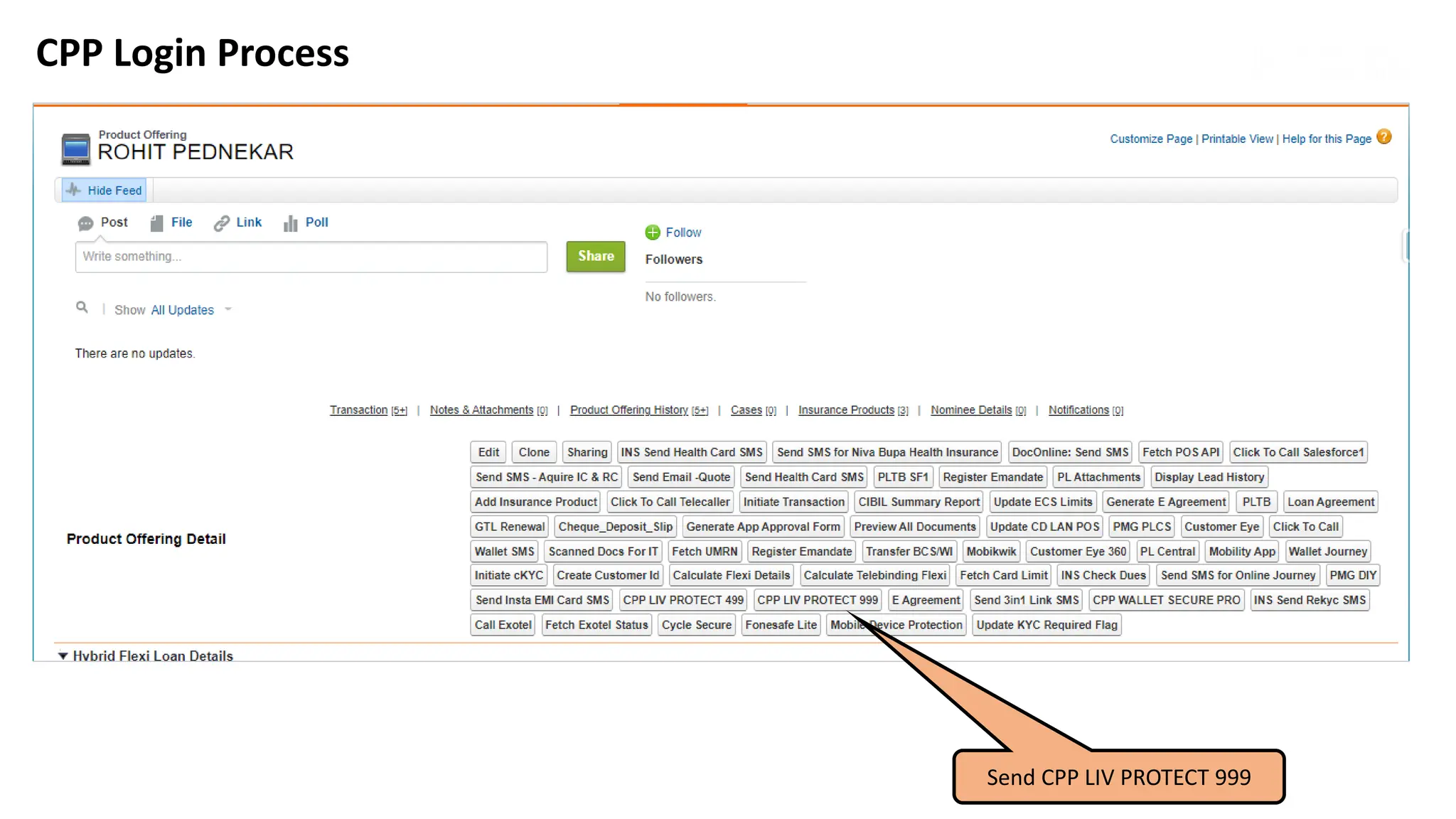Click the CPP WALLET SECURE PRO button
Image resolution: width=1456 pixels, height=819 pixels.
coord(1166,600)
